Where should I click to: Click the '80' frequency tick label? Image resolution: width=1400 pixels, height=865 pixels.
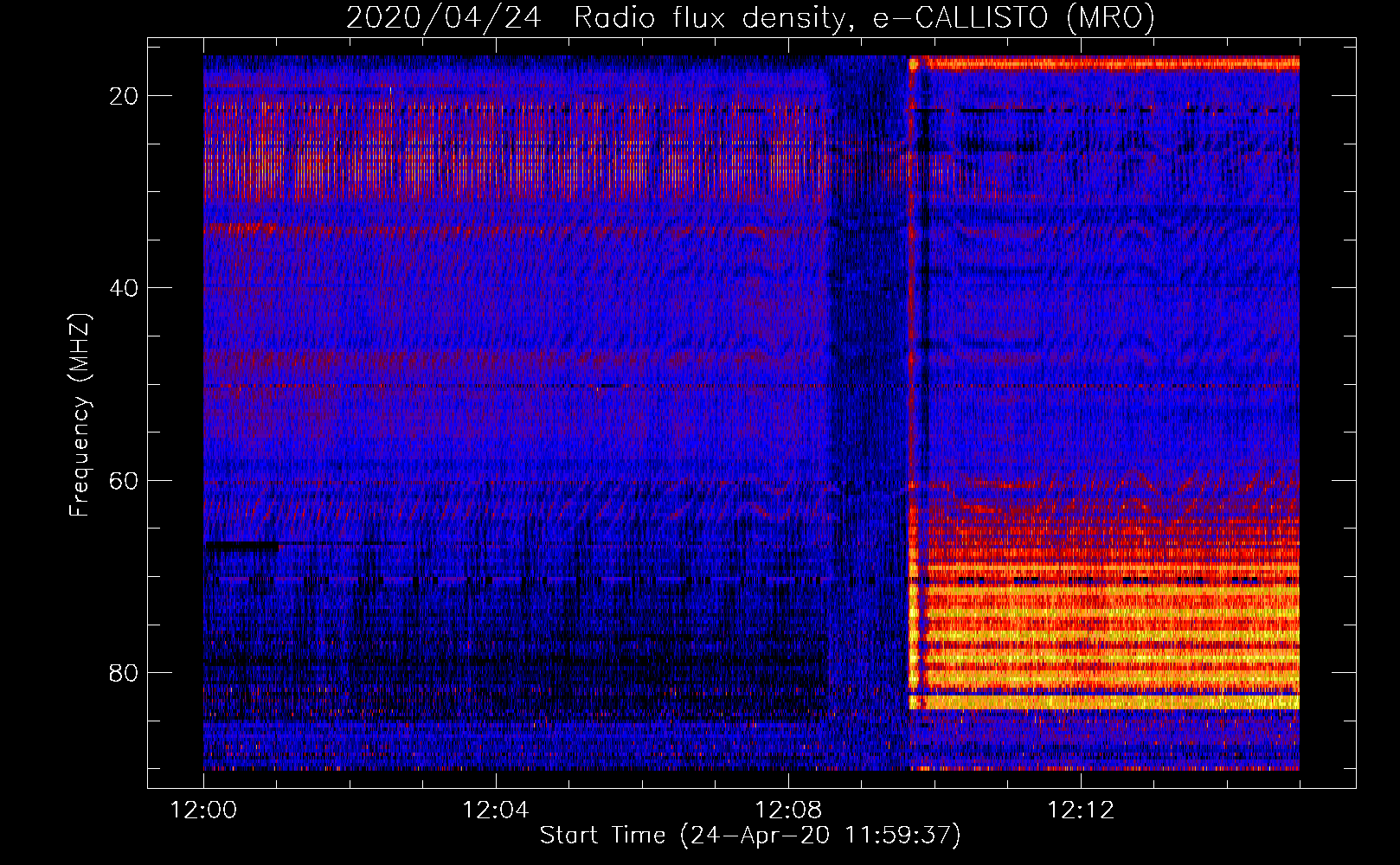[x=125, y=672]
